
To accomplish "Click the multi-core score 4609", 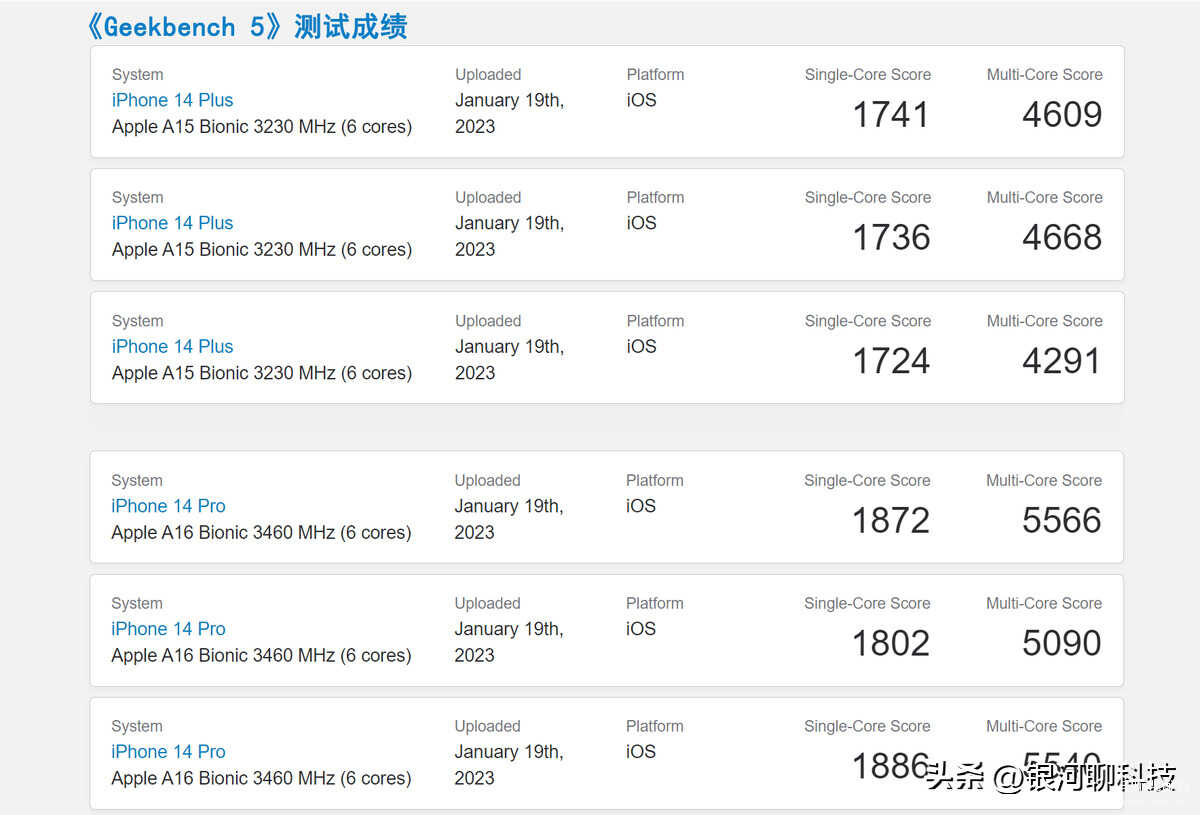I will pos(1062,115).
